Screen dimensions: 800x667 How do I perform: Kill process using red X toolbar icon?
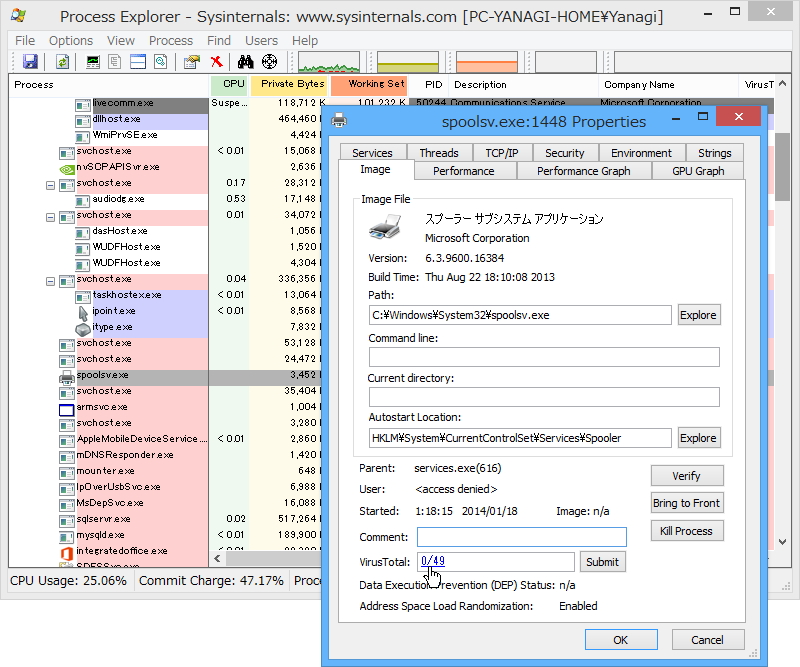coord(216,62)
